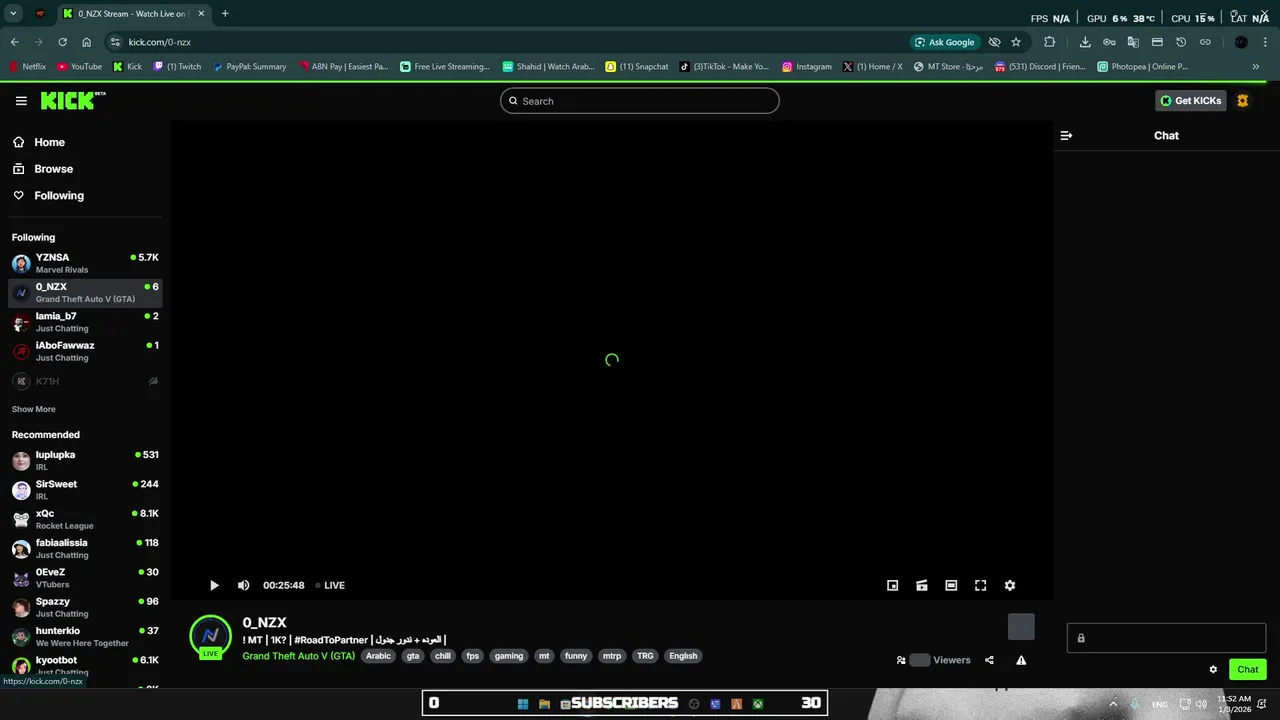Open browser history clock icon
The image size is (1280, 720).
click(x=1181, y=42)
